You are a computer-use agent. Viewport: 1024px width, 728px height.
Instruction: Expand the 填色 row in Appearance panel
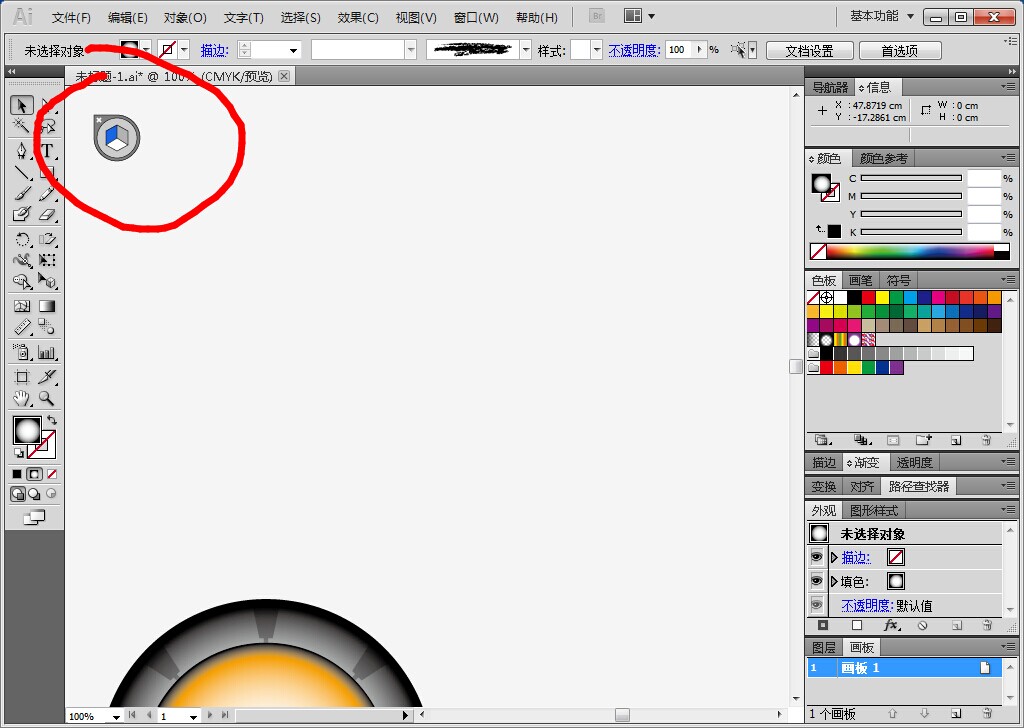(x=834, y=581)
